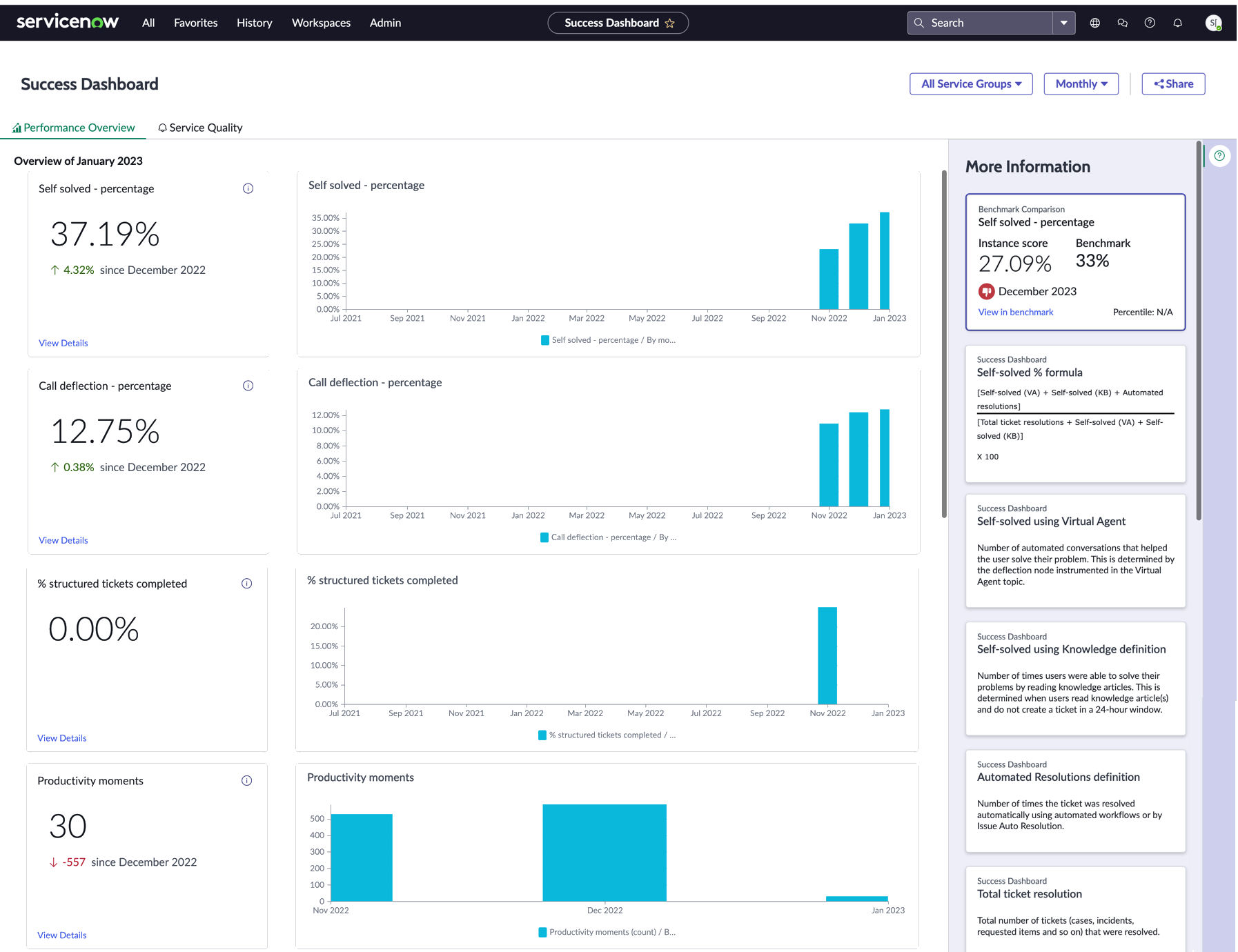This screenshot has width=1238, height=952.
Task: Select the Benchmark Comparison card
Action: coord(1075,262)
